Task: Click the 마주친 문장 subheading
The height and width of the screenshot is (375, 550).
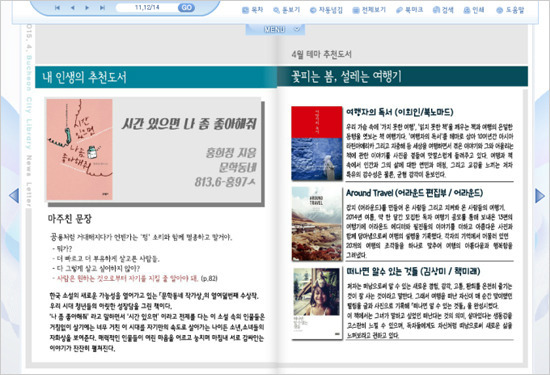Action: coord(70,219)
